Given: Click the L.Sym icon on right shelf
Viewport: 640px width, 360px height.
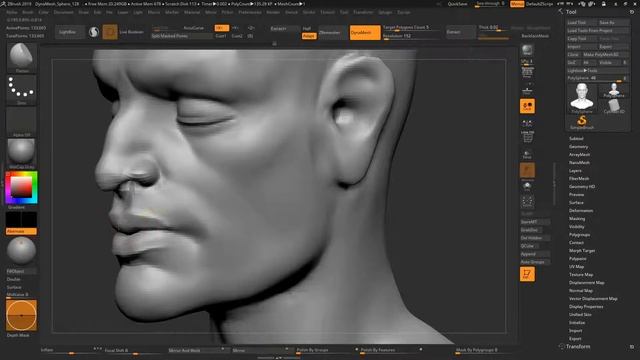Looking at the screenshot, I should coord(527,123).
